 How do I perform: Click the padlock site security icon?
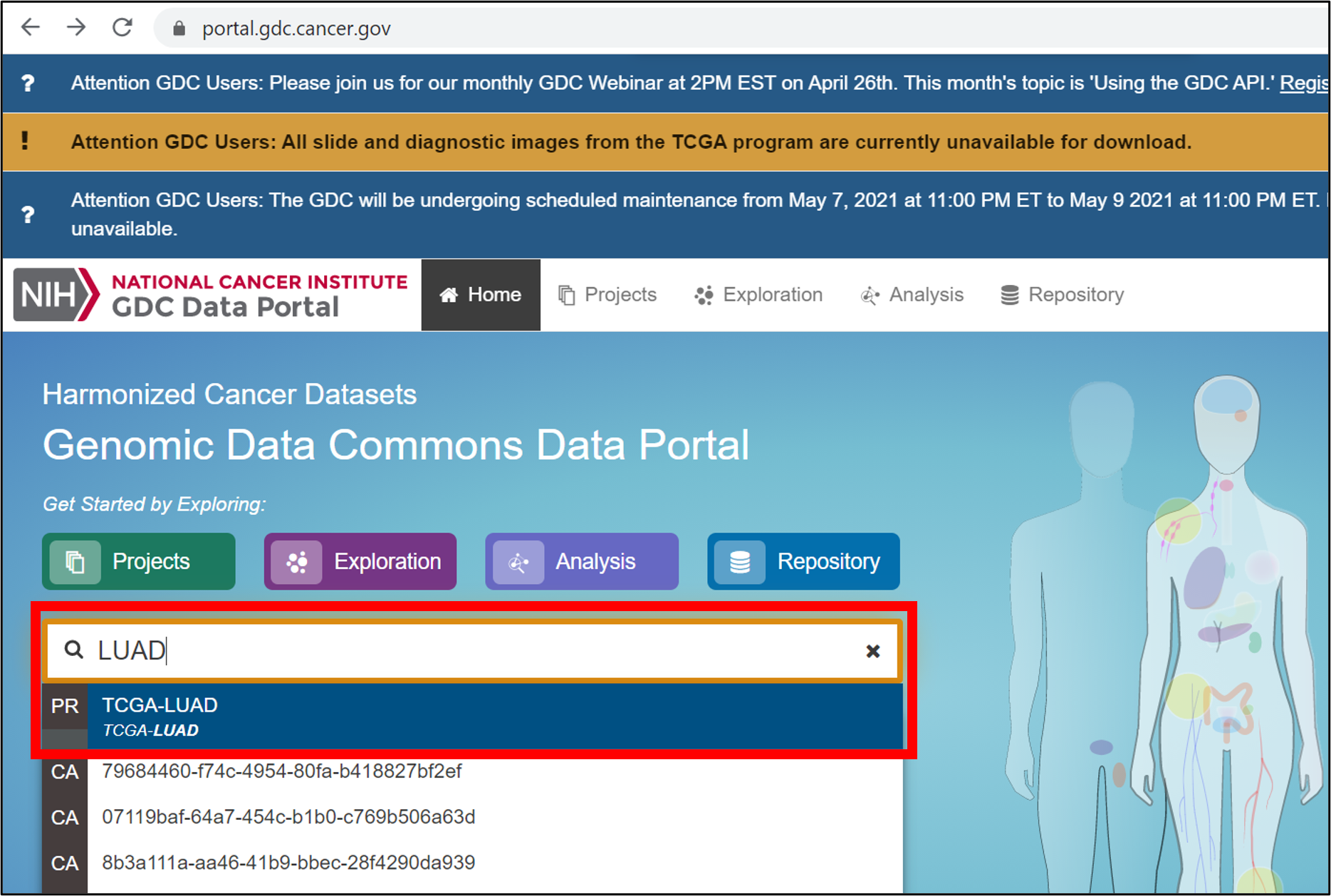click(x=179, y=28)
